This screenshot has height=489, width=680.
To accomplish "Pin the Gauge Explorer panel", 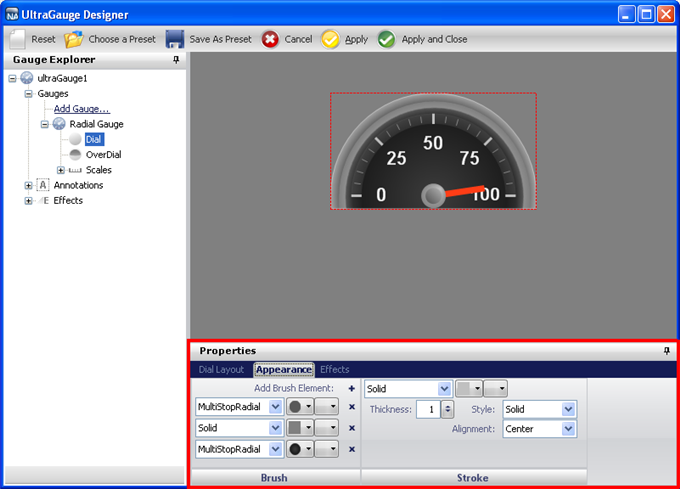I will point(176,60).
